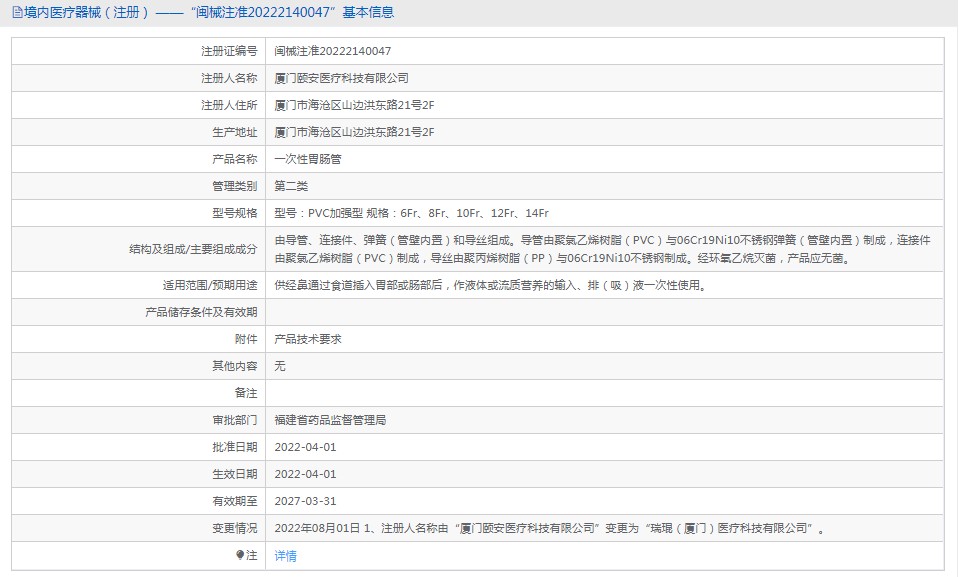The height and width of the screenshot is (577, 959).
Task: Click approving authority 福建省药品监督管理局
Action: click(x=330, y=420)
